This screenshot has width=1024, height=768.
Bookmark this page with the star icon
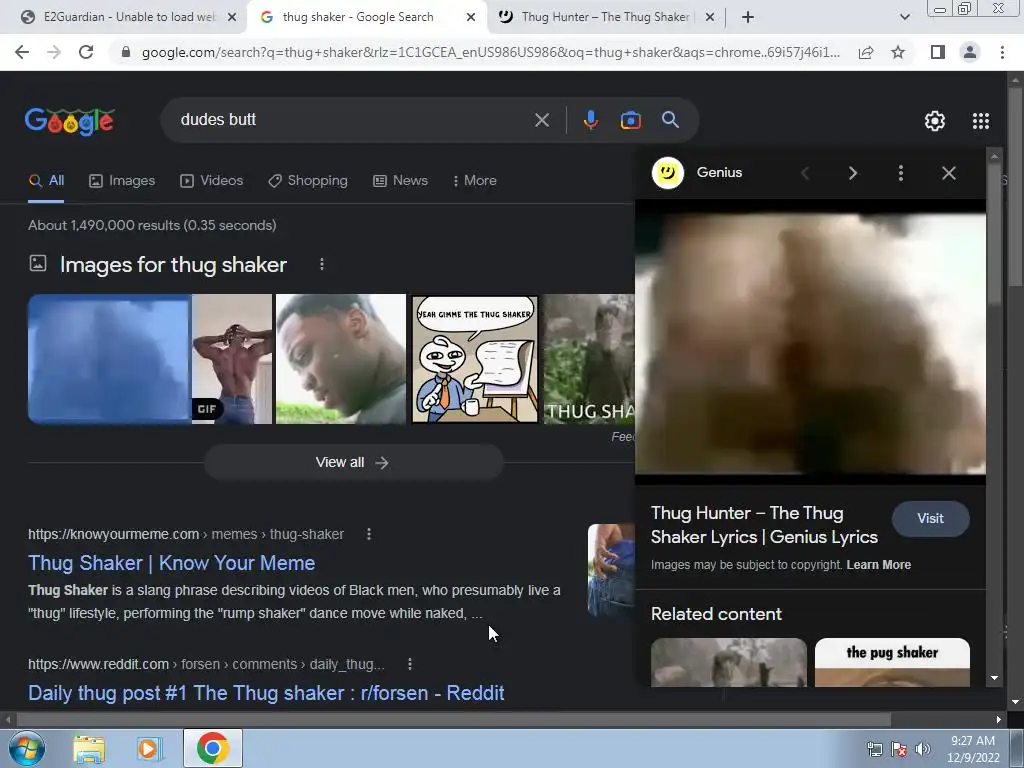898,52
